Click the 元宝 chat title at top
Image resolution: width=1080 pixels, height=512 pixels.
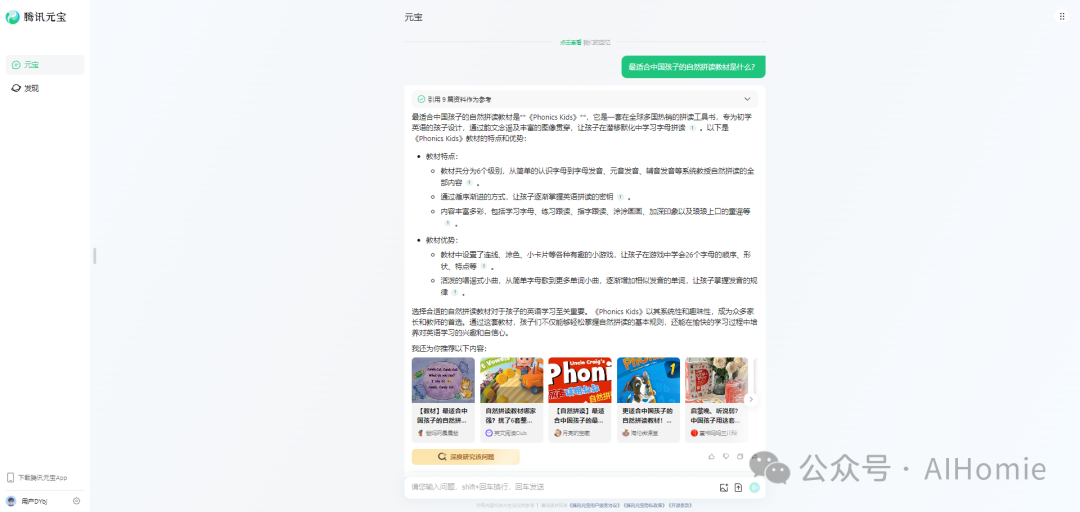click(413, 17)
